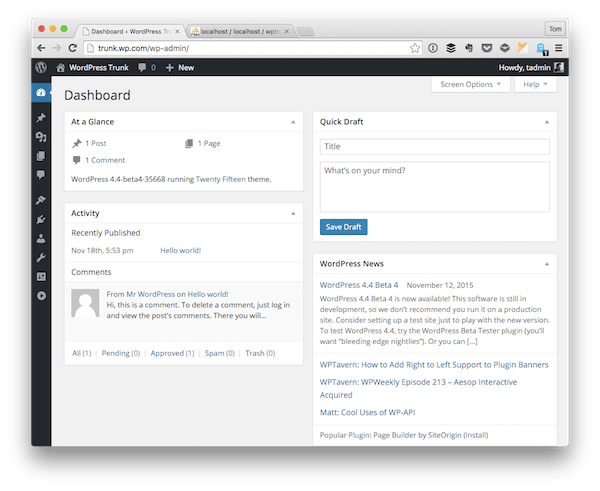Filter comments by Trash (0)
Viewport: 600px width, 491px height.
coord(260,353)
